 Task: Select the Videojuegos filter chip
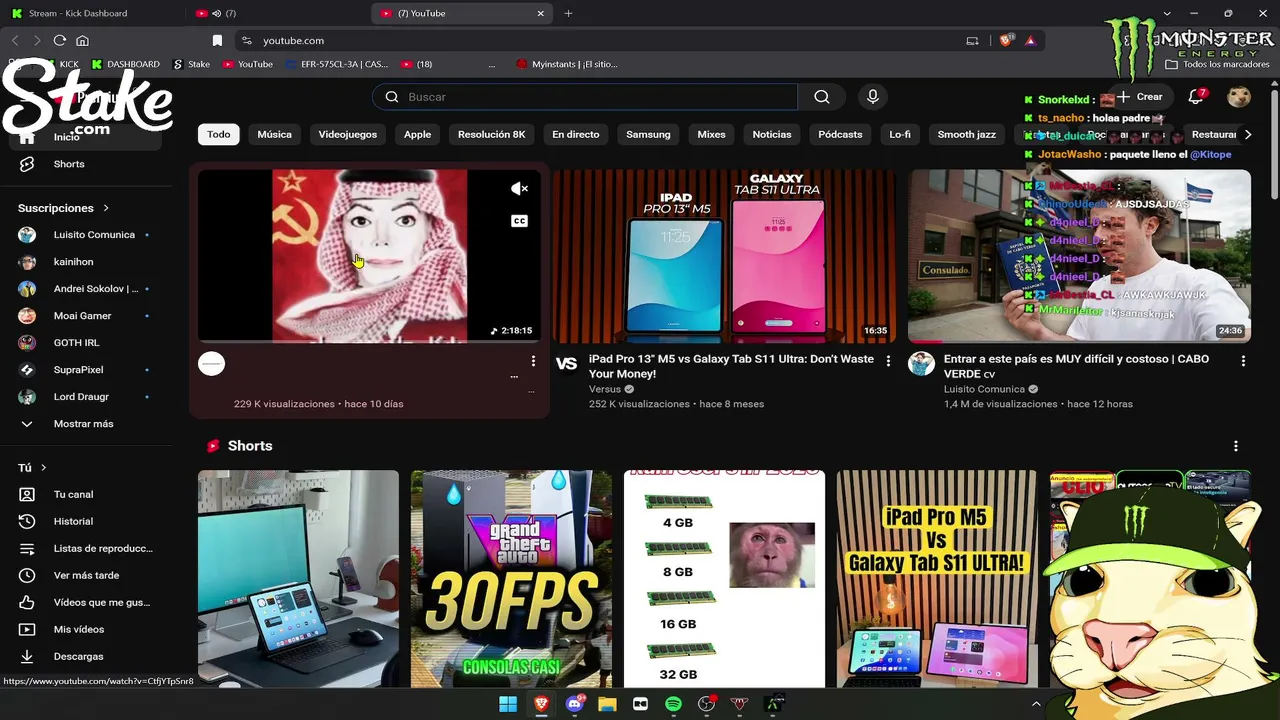[348, 134]
